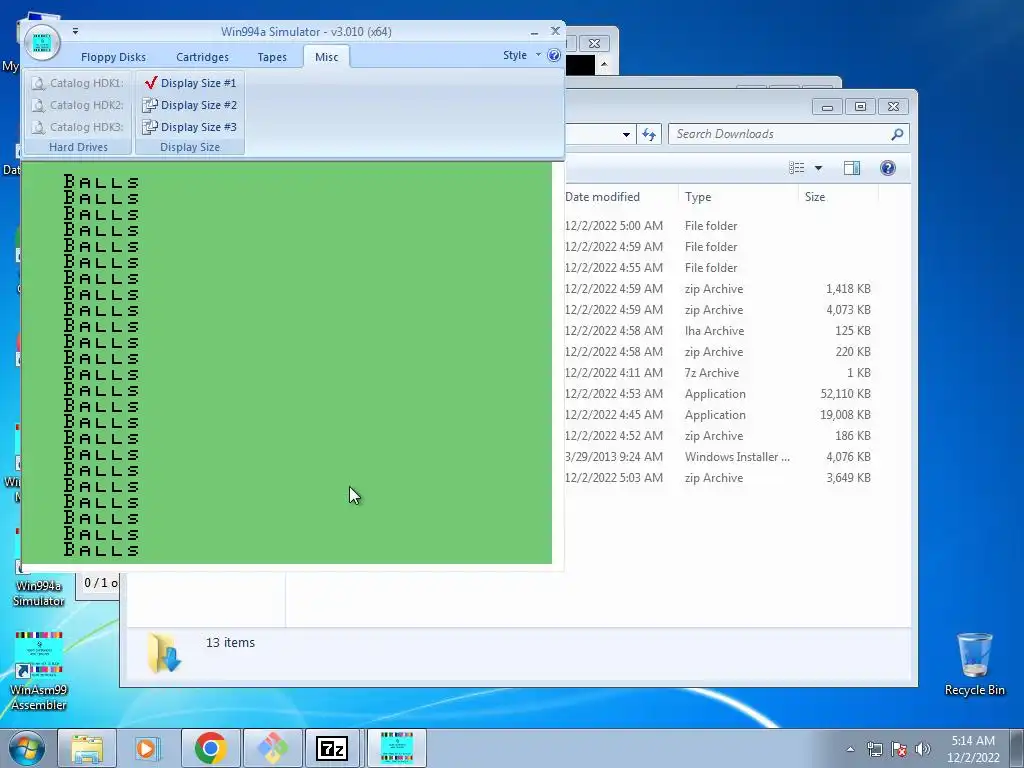The width and height of the screenshot is (1024, 768).
Task: Open Win994a help icon
Action: (x=554, y=56)
